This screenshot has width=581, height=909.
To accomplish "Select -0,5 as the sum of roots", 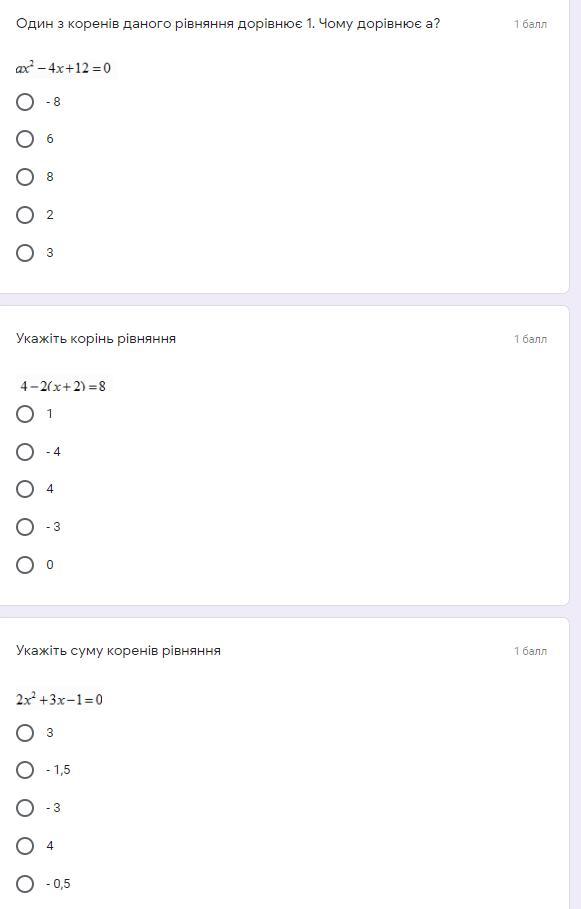I will point(25,884).
